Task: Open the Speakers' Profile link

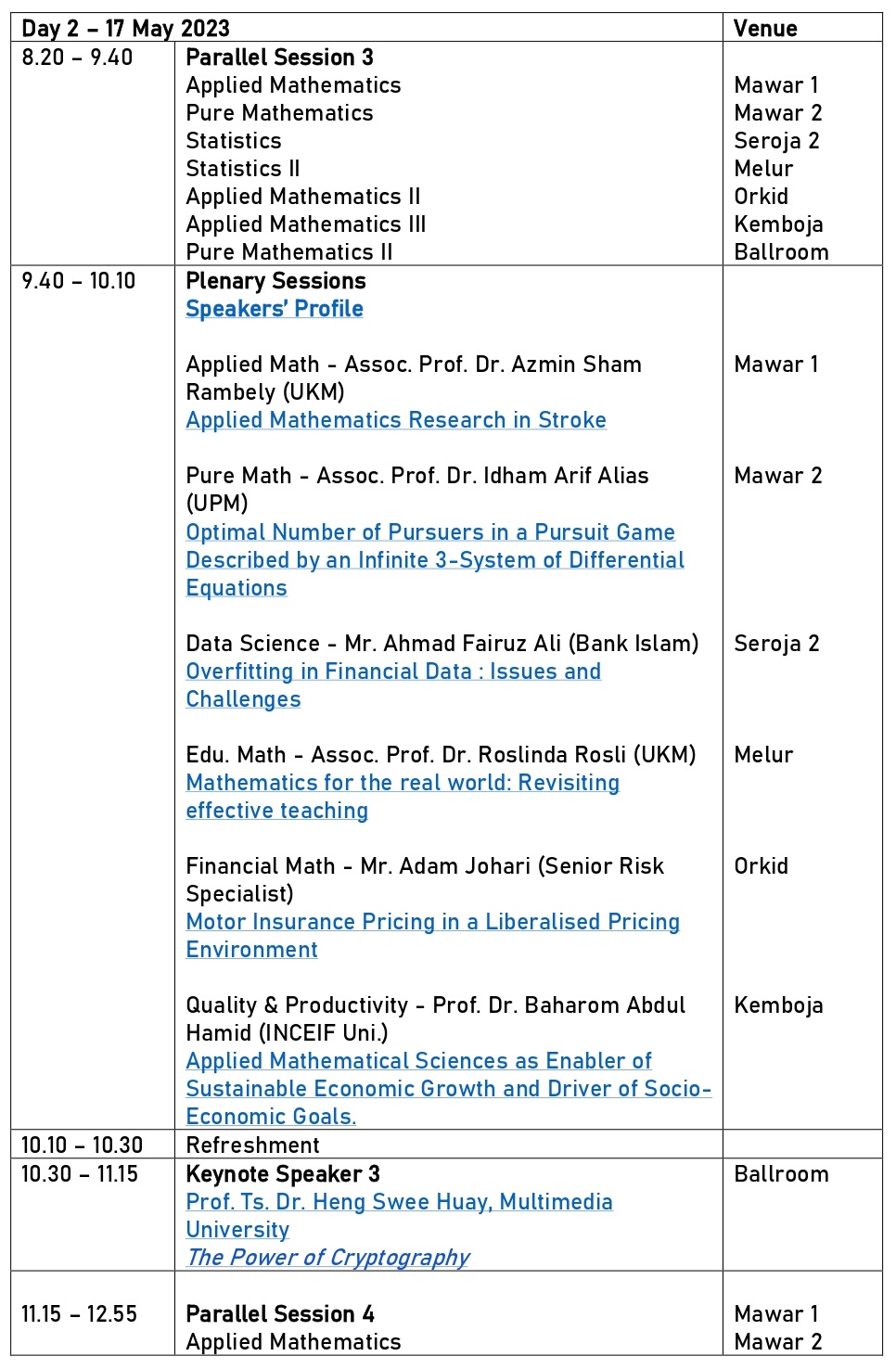Action: pos(275,309)
